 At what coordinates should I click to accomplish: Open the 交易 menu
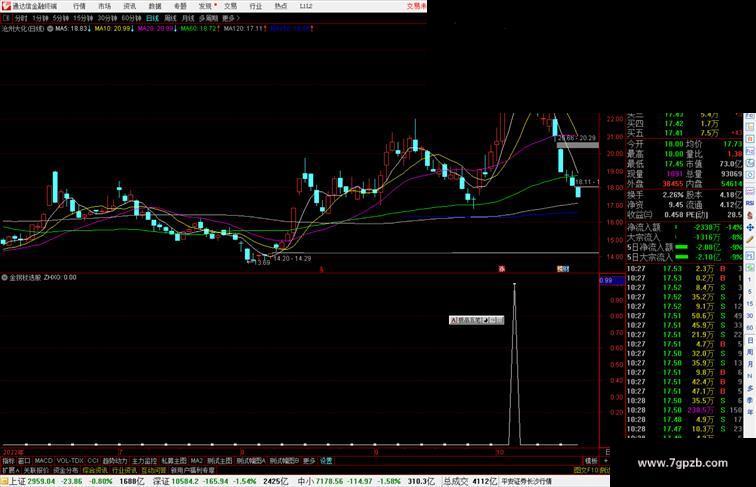coord(230,6)
